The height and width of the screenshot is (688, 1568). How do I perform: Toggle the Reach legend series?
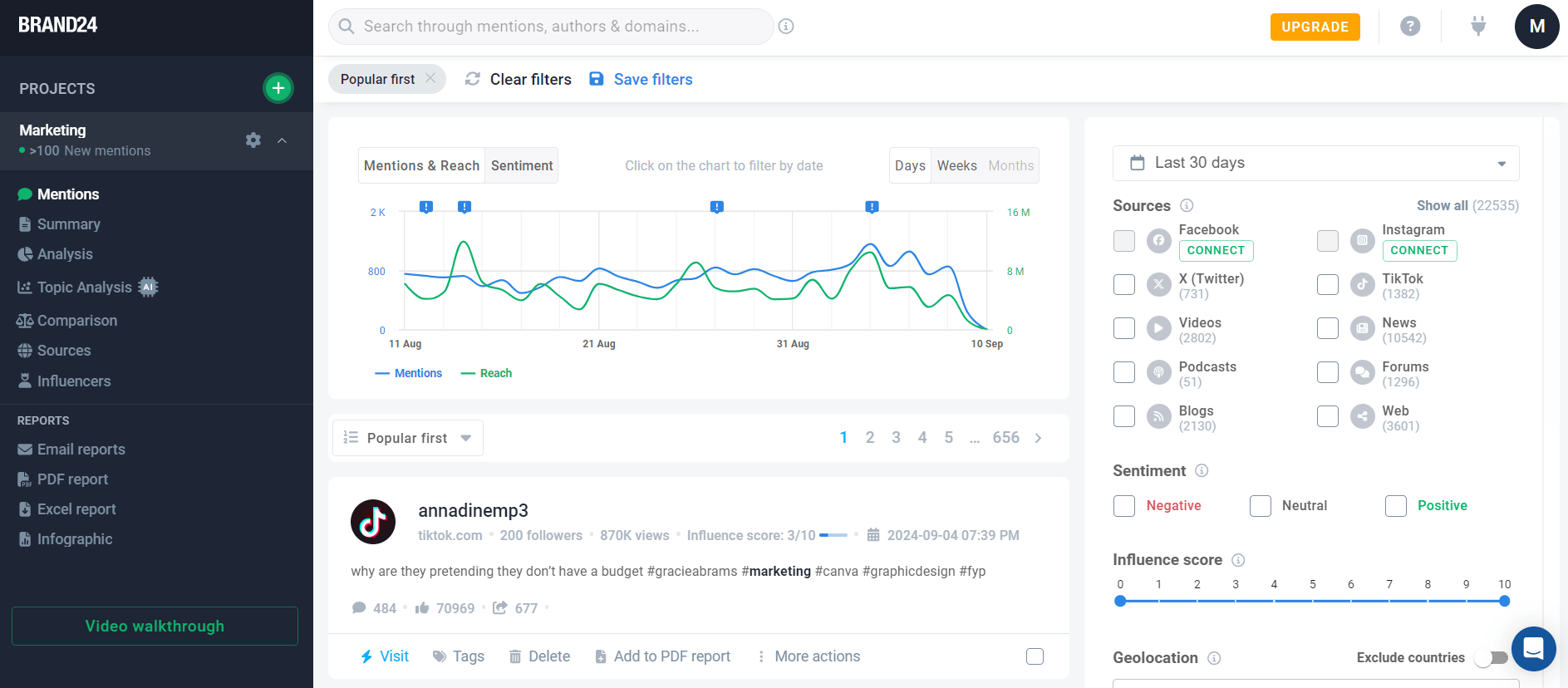click(x=487, y=373)
